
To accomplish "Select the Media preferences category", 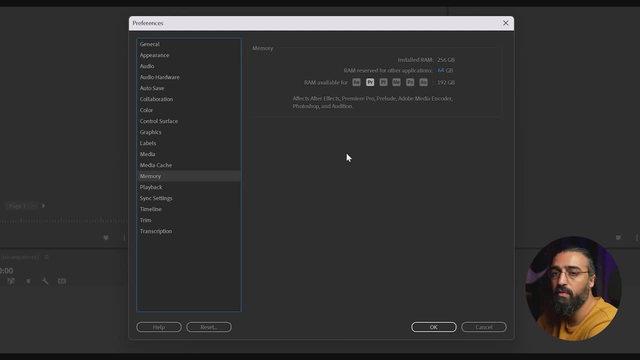I will tap(189, 154).
